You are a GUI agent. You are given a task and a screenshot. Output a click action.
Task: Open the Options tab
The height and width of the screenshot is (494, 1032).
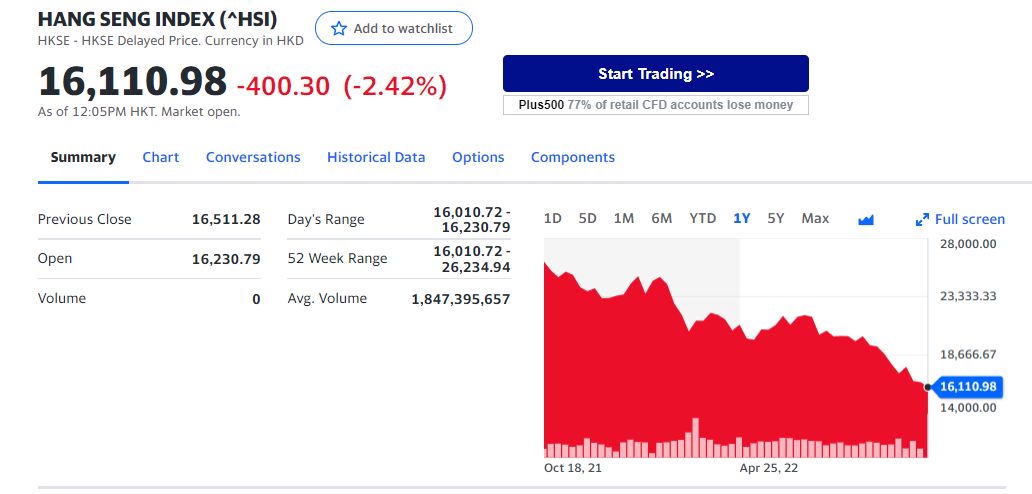(478, 157)
